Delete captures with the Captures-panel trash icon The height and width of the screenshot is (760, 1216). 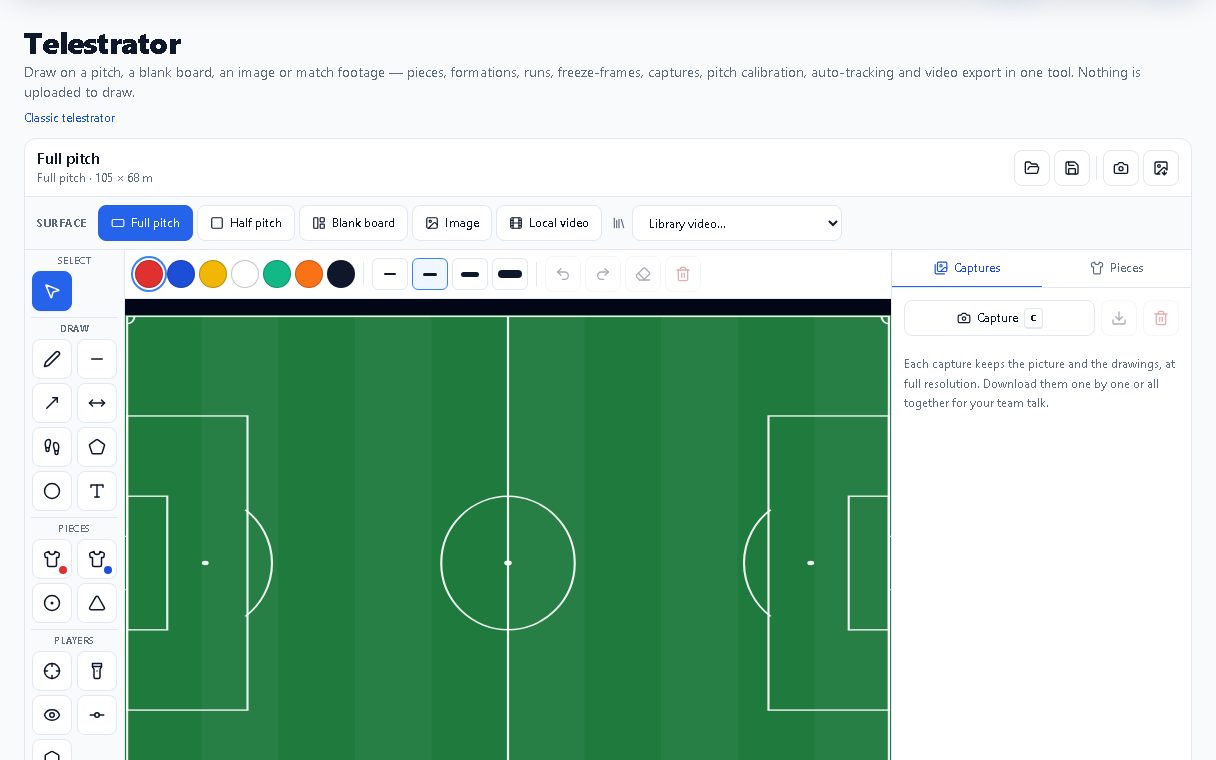(x=1161, y=318)
